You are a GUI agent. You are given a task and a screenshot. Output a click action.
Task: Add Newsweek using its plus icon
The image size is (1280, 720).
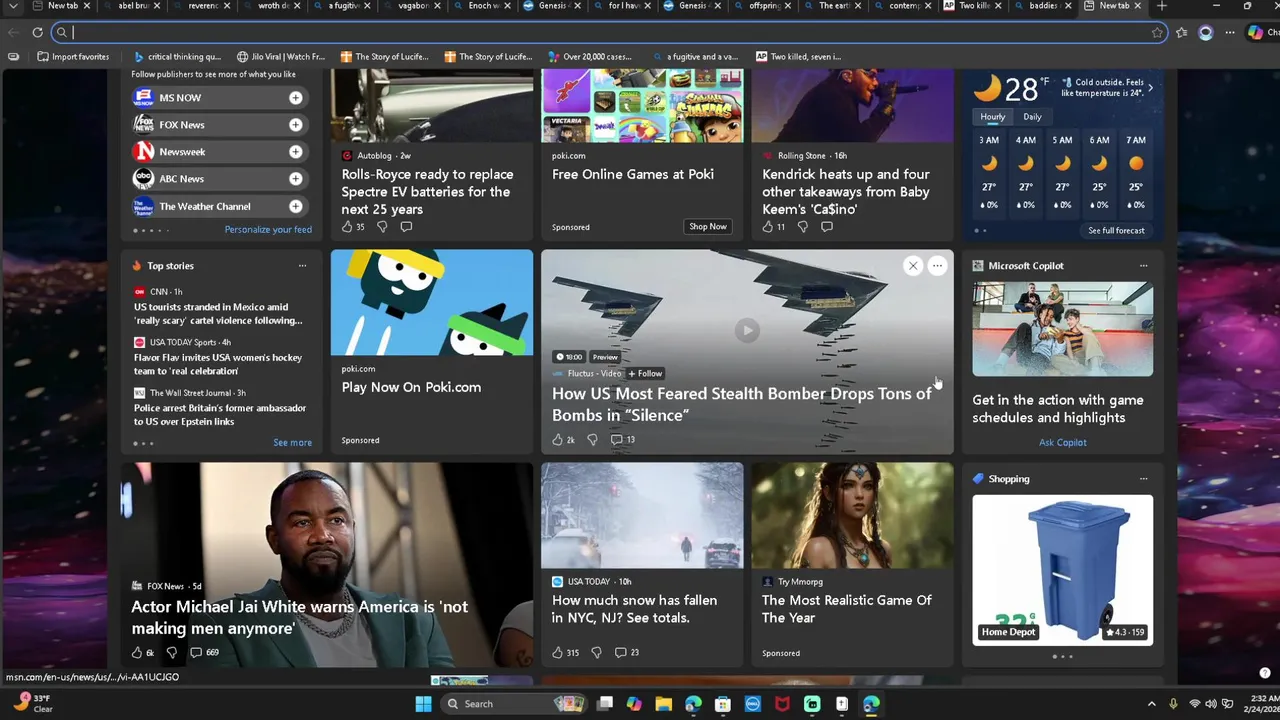tap(296, 152)
